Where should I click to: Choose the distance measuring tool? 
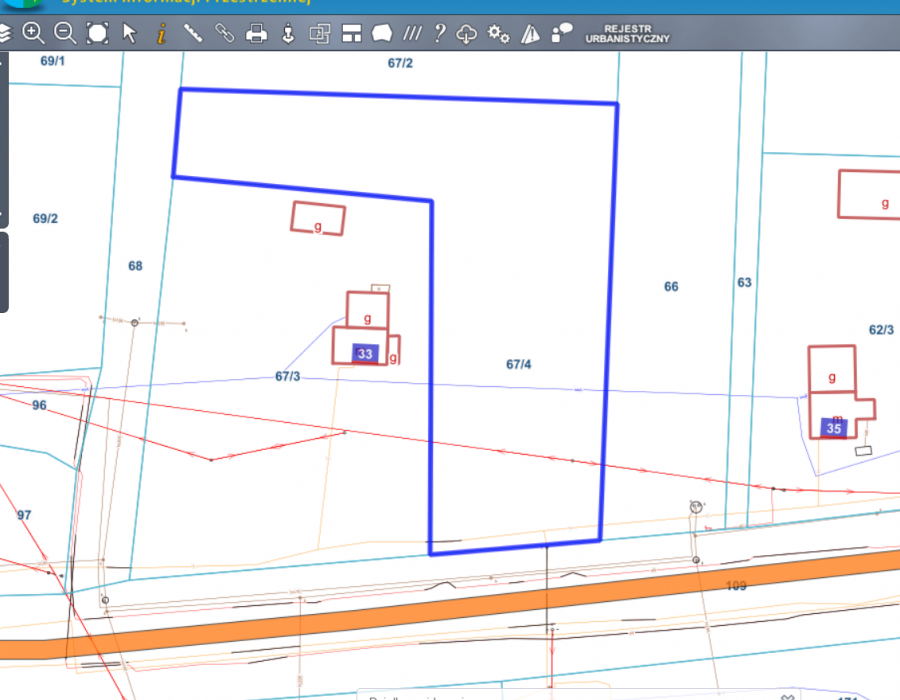pos(193,33)
